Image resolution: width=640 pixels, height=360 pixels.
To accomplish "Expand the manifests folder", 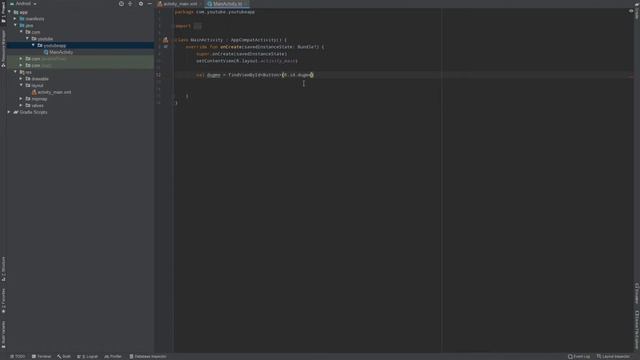I will pyautogui.click(x=16, y=19).
